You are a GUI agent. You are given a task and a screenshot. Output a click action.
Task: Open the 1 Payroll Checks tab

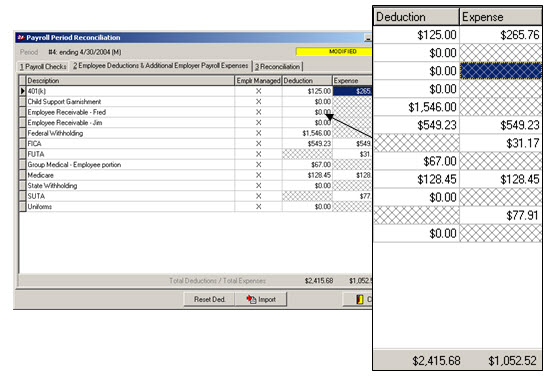pyautogui.click(x=43, y=67)
